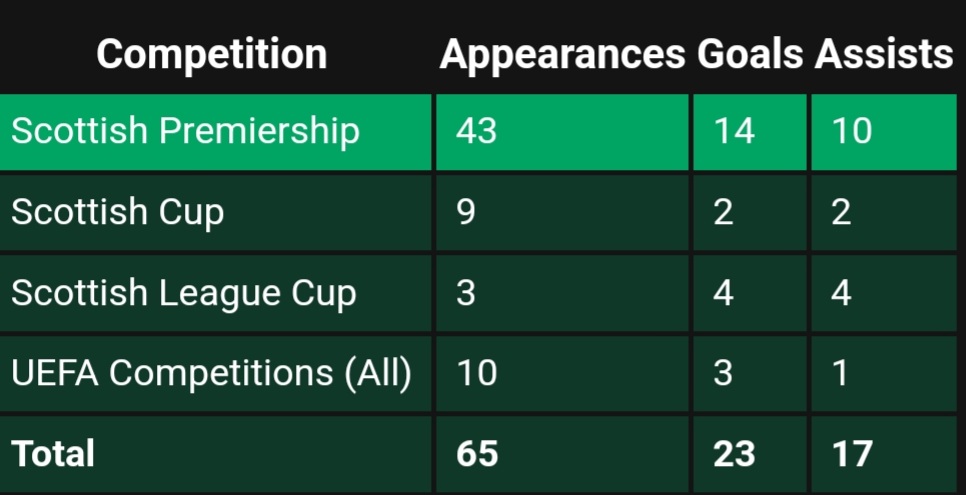Click the Total row label

(53, 454)
